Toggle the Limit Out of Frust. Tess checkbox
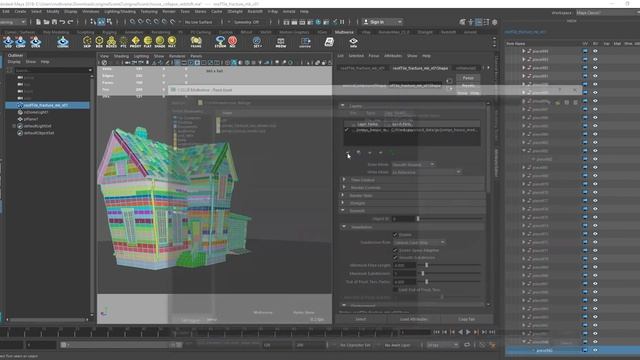The height and width of the screenshot is (360, 640). click(x=395, y=289)
